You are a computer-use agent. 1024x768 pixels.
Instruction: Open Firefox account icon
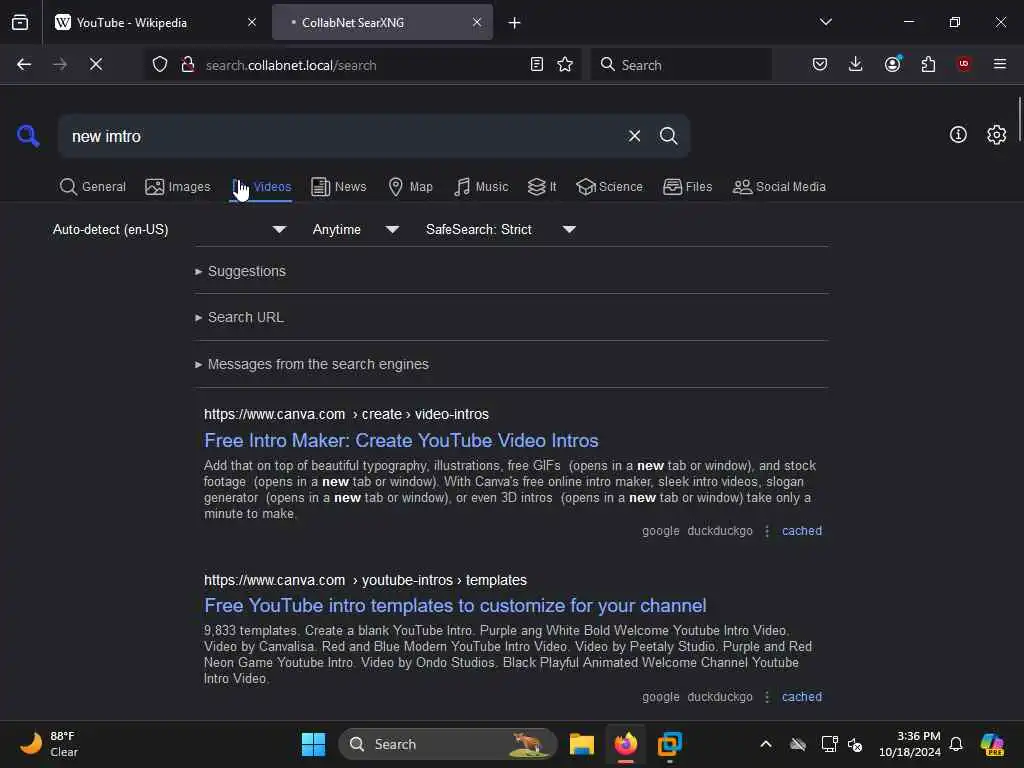[x=892, y=64]
